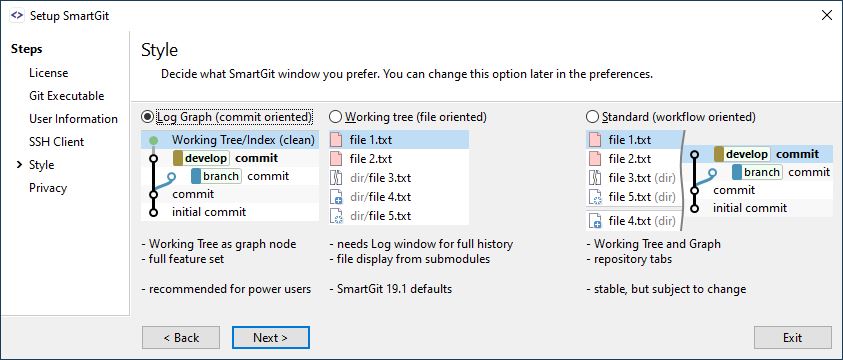Click the dir/file 5.txt missing file icon
843x360 pixels.
coord(336,216)
